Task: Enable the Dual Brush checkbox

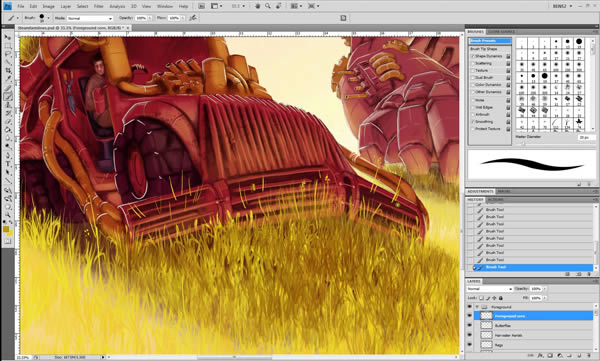Action: pyautogui.click(x=473, y=78)
